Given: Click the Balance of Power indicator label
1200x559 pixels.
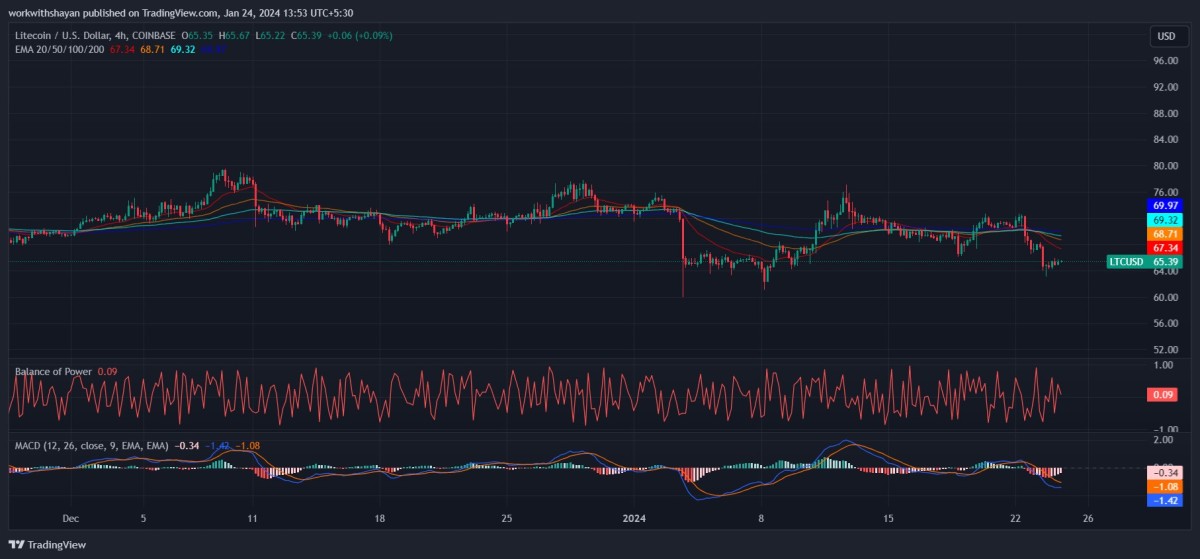Looking at the screenshot, I should point(53,372).
